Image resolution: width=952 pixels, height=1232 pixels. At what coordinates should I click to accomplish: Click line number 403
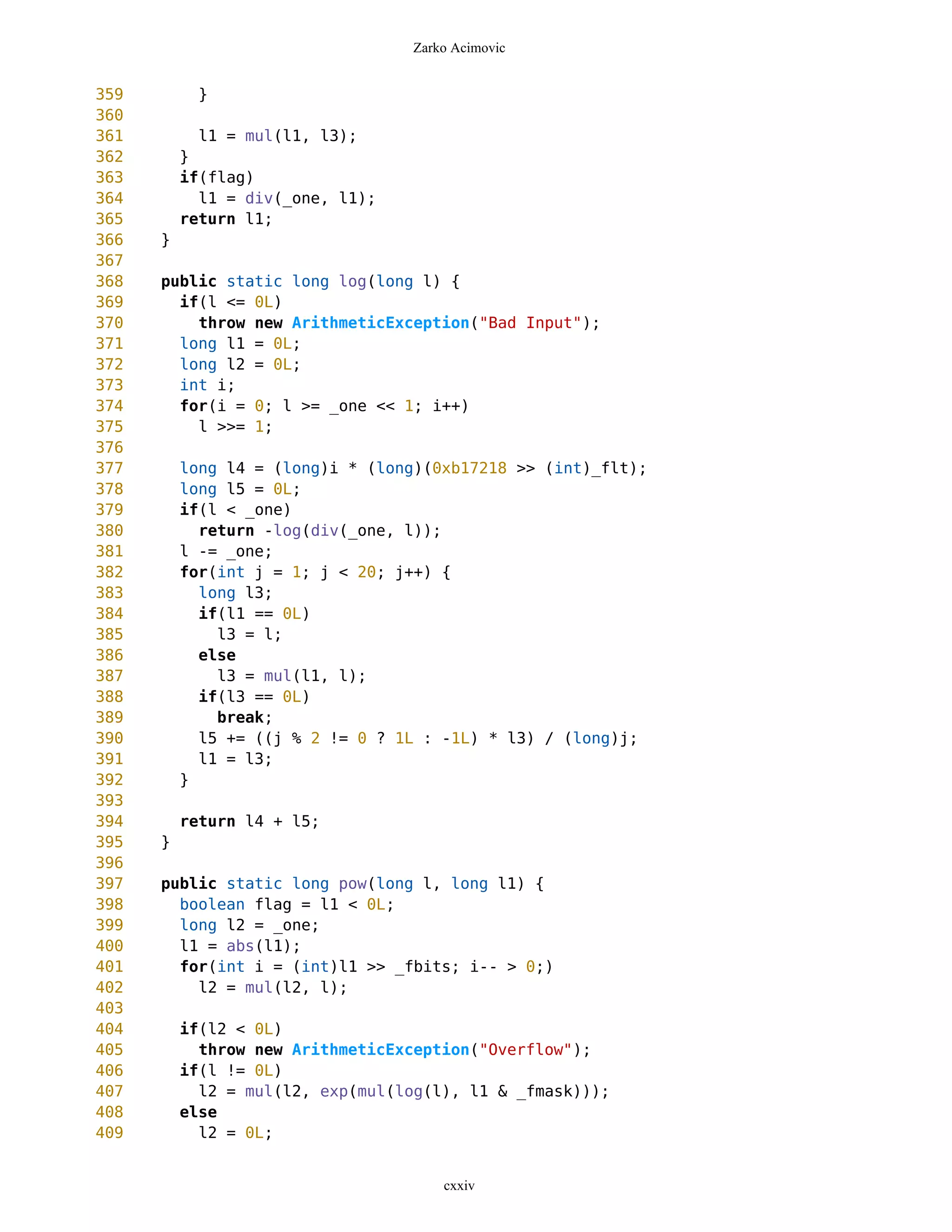tap(109, 1008)
